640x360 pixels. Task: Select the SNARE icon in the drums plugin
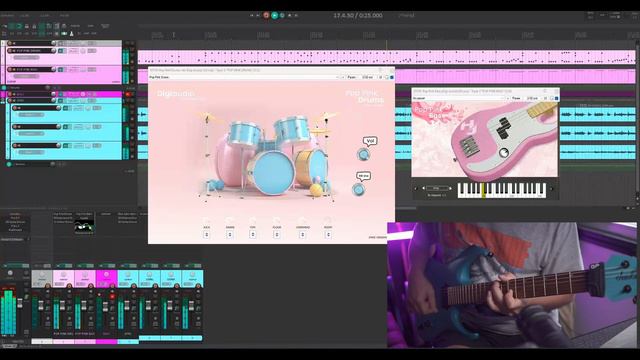[x=230, y=220]
